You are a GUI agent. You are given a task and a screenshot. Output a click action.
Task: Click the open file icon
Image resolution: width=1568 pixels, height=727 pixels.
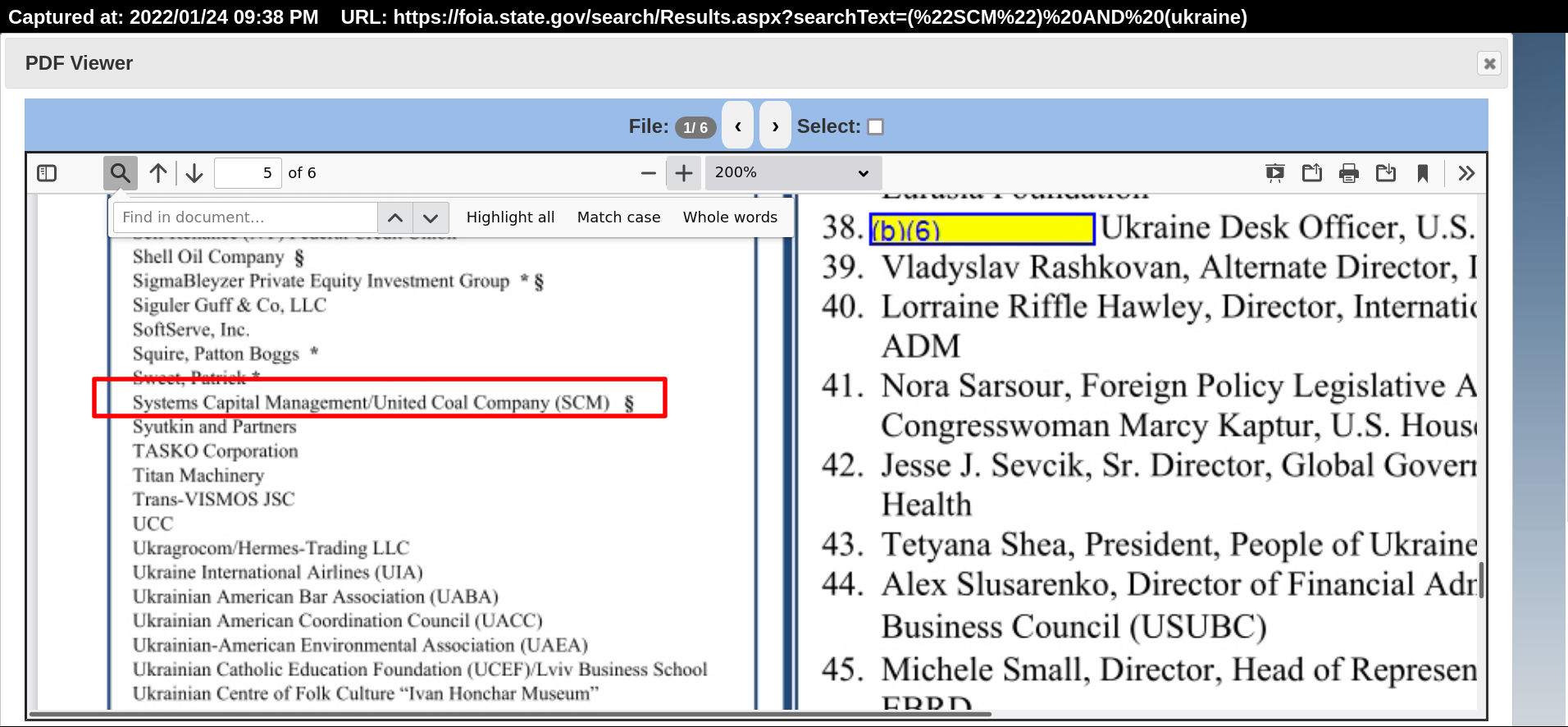click(x=1312, y=173)
